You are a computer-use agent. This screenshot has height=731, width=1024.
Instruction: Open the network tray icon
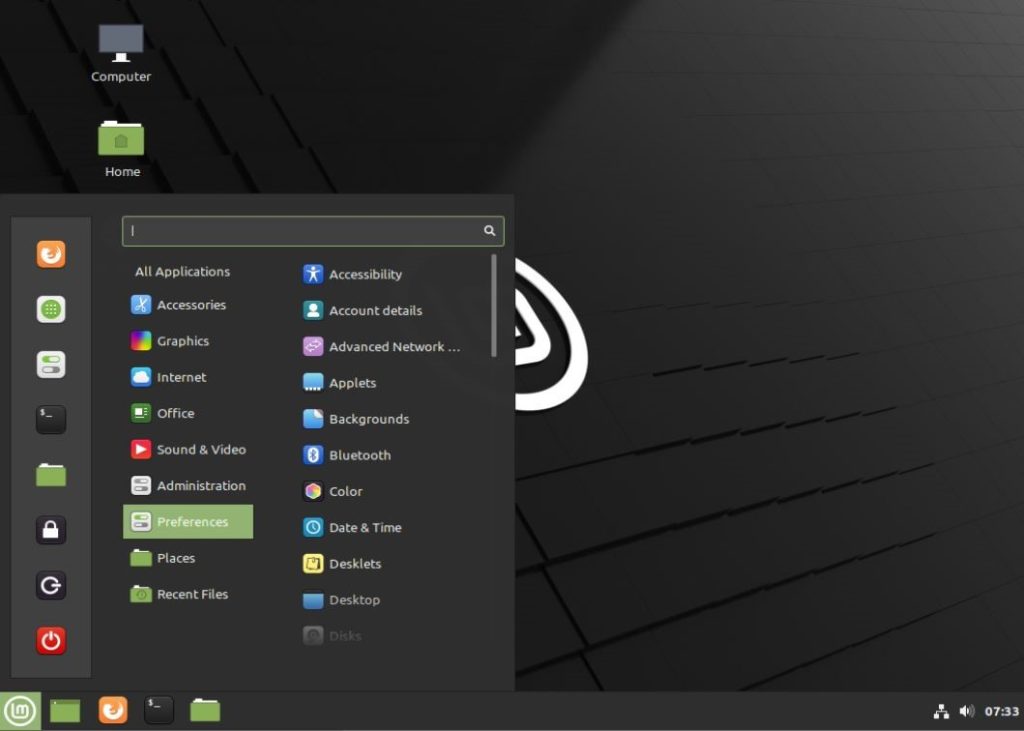tap(941, 711)
